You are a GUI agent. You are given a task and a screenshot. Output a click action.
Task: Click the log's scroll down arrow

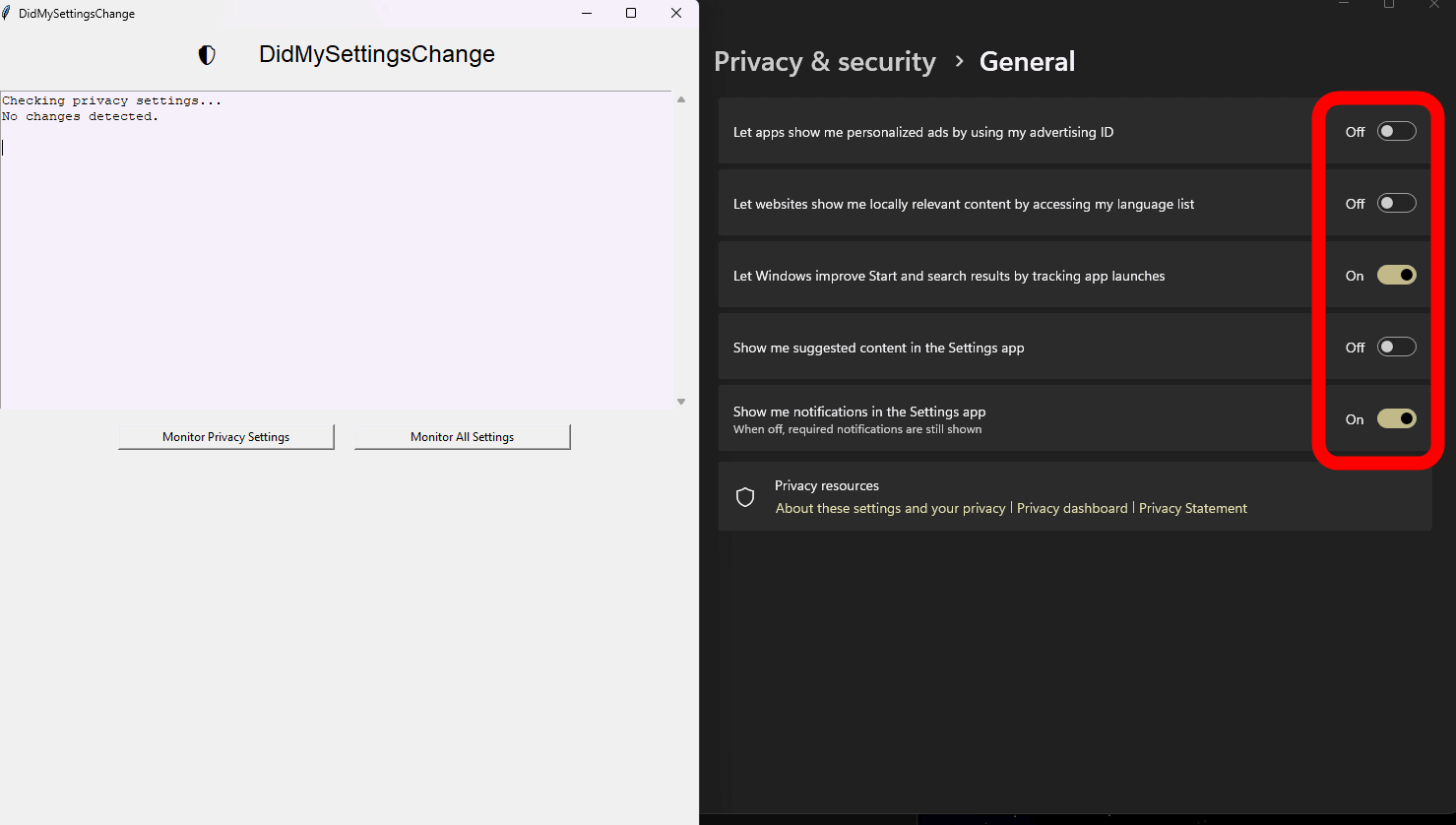pyautogui.click(x=681, y=402)
